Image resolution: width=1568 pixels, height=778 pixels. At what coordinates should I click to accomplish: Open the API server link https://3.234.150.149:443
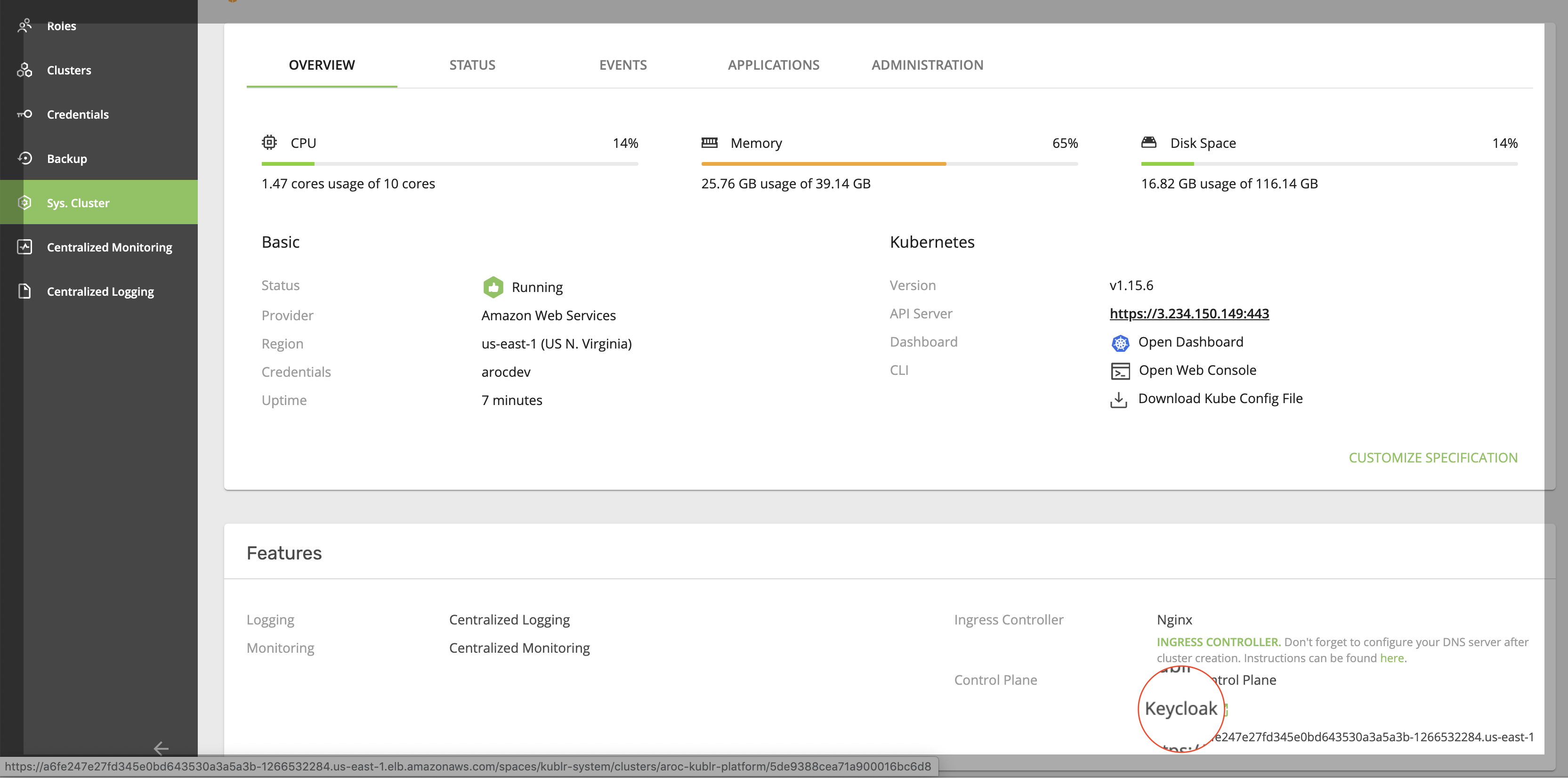pyautogui.click(x=1189, y=314)
